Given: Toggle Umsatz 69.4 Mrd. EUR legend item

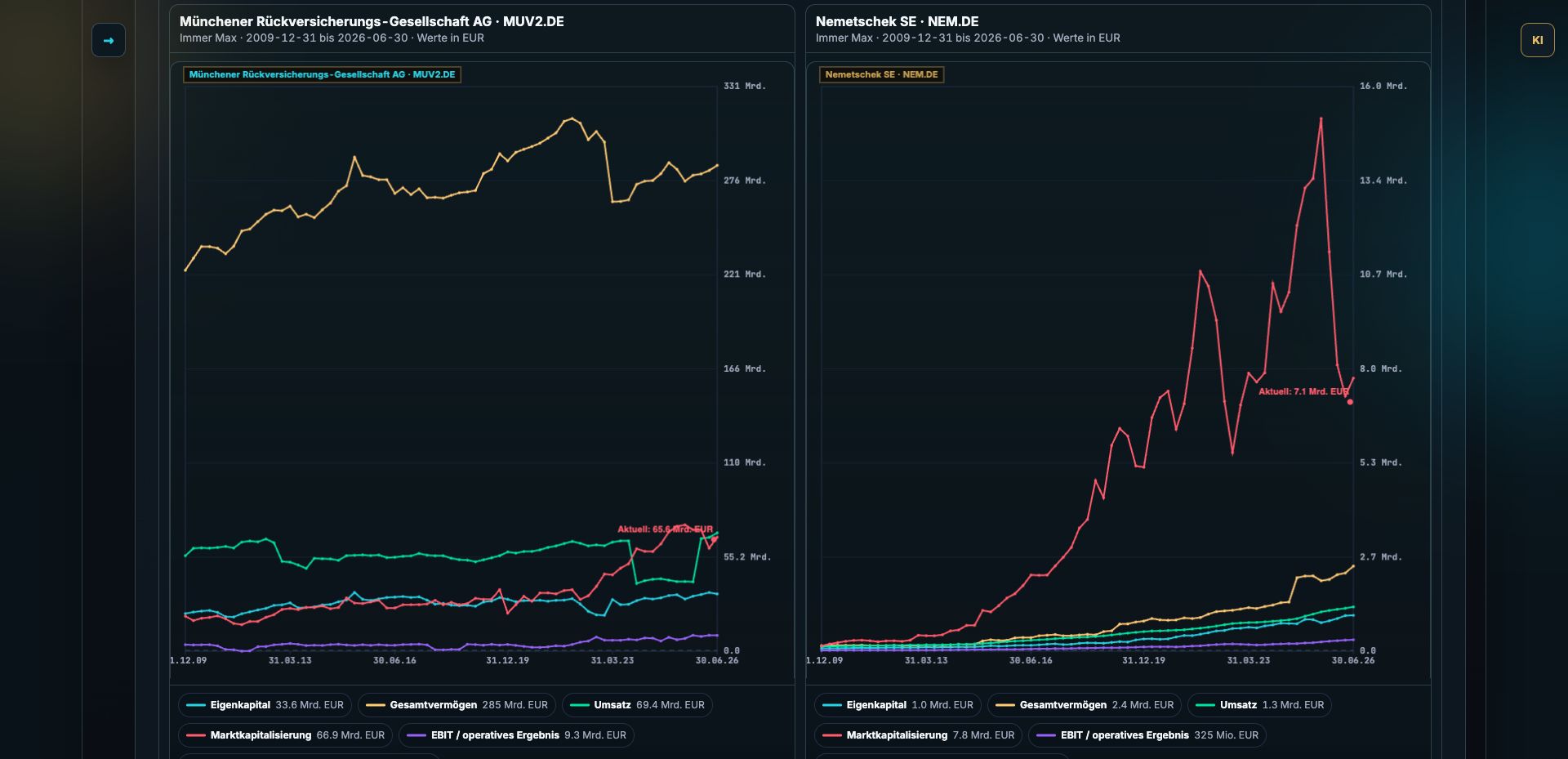Looking at the screenshot, I should 637,705.
